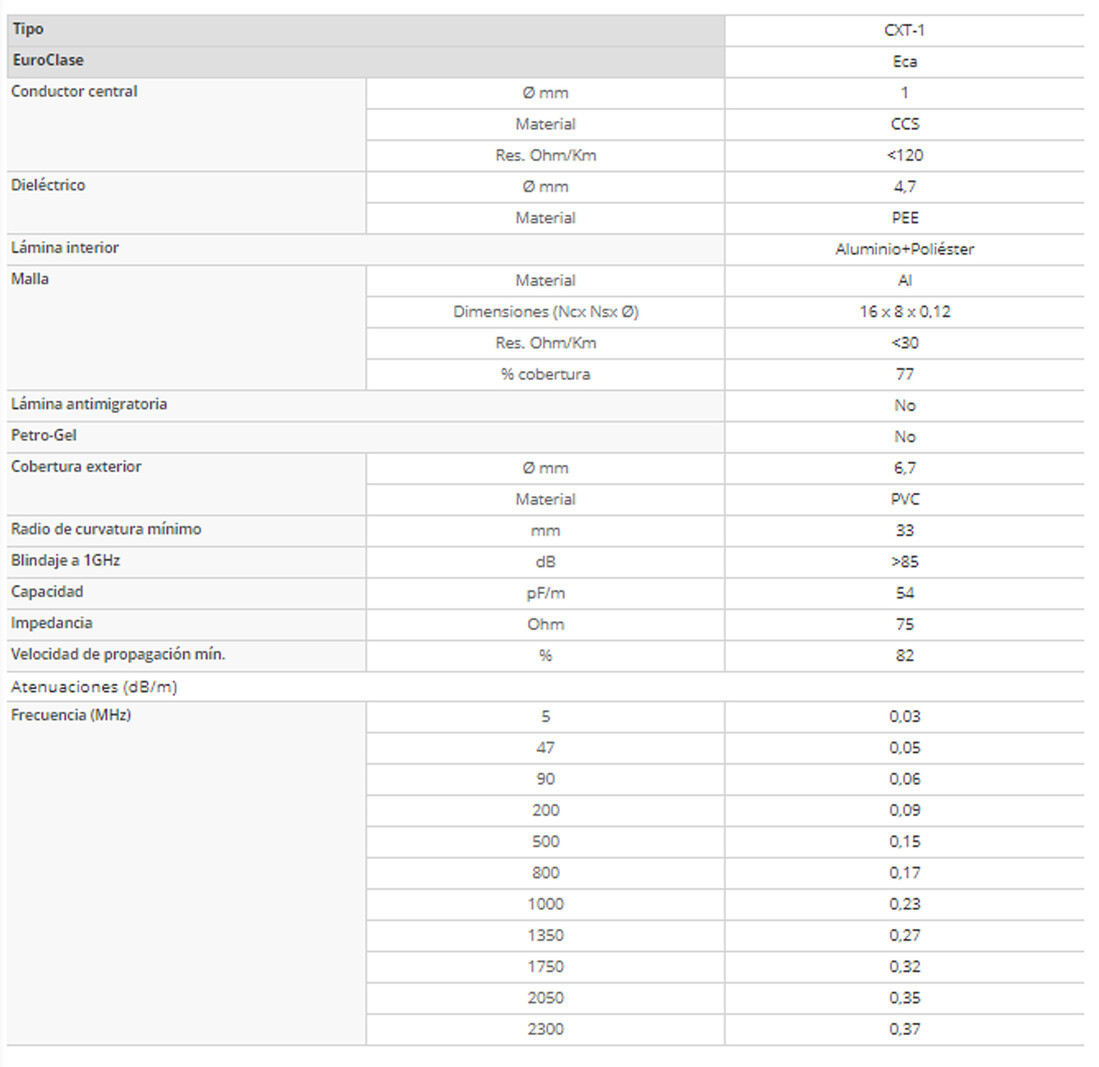The height and width of the screenshot is (1067, 1099).
Task: Click the 2300 frequency cell
Action: pyautogui.click(x=545, y=1029)
